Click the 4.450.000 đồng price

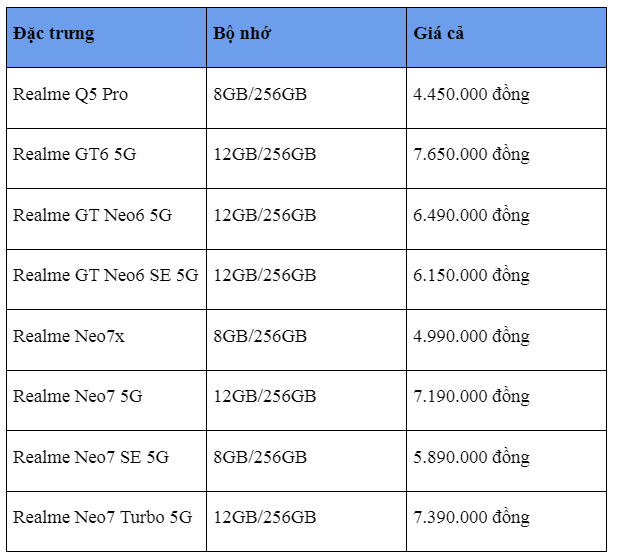pyautogui.click(x=471, y=95)
